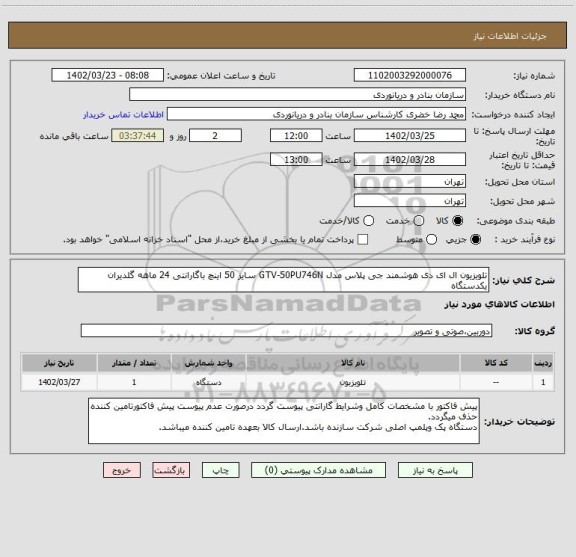
Task: Click the price validity time 13:00 field
Action: click(296, 159)
